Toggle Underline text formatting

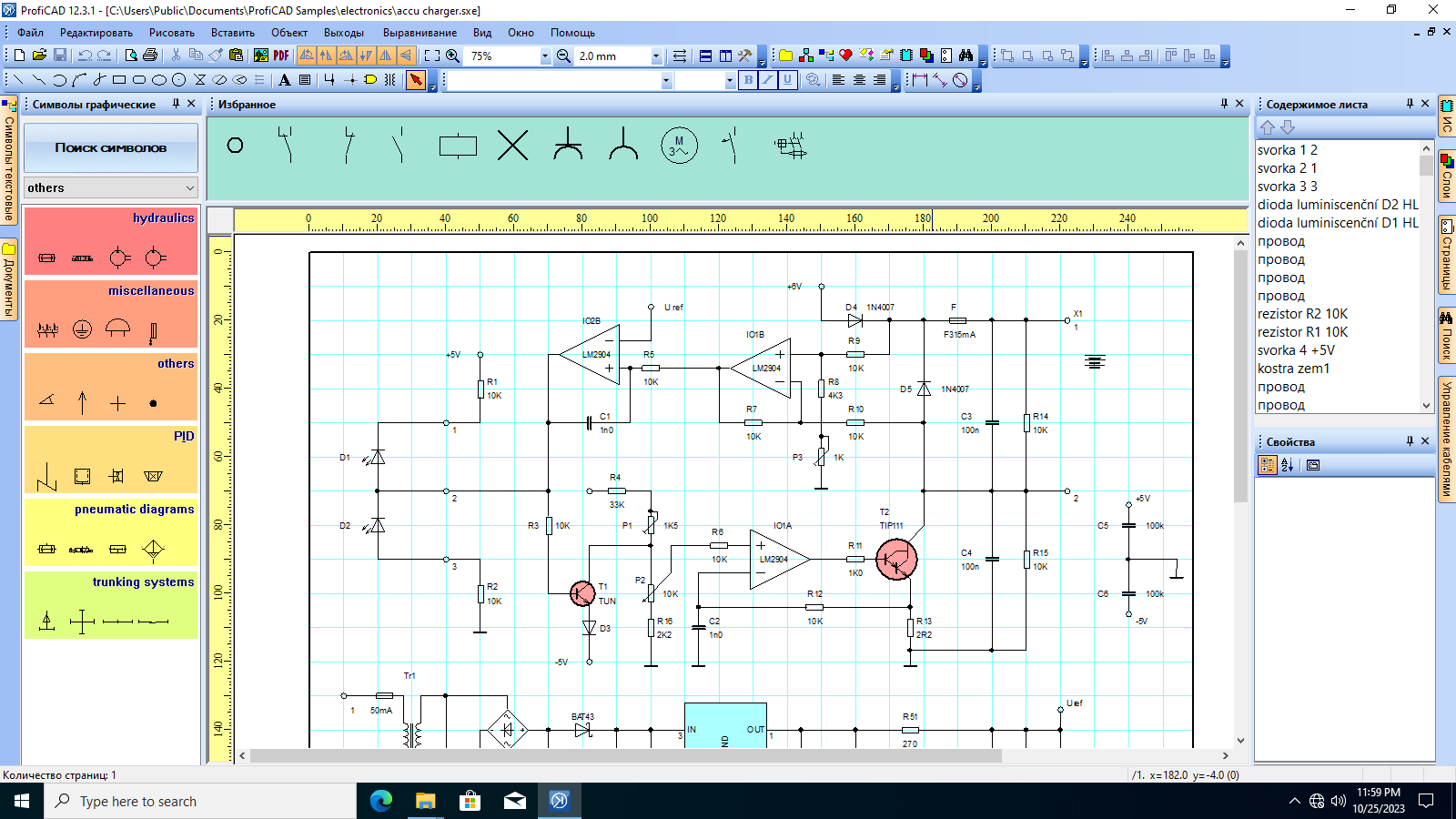tap(788, 80)
